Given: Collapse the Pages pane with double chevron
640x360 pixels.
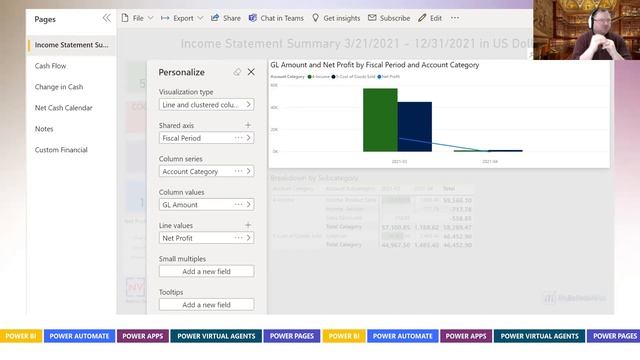Looking at the screenshot, I should point(107,18).
